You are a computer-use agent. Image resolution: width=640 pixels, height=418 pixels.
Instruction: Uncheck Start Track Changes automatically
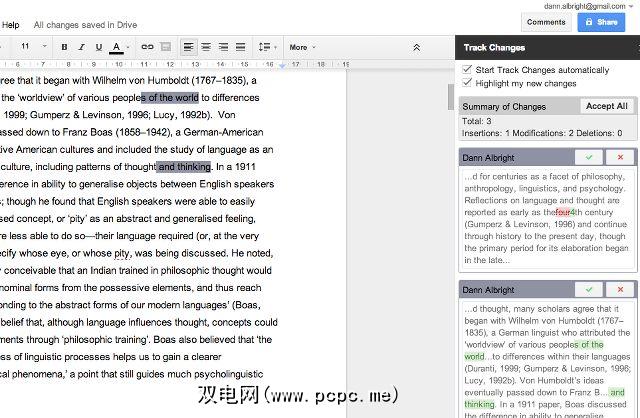pos(468,70)
